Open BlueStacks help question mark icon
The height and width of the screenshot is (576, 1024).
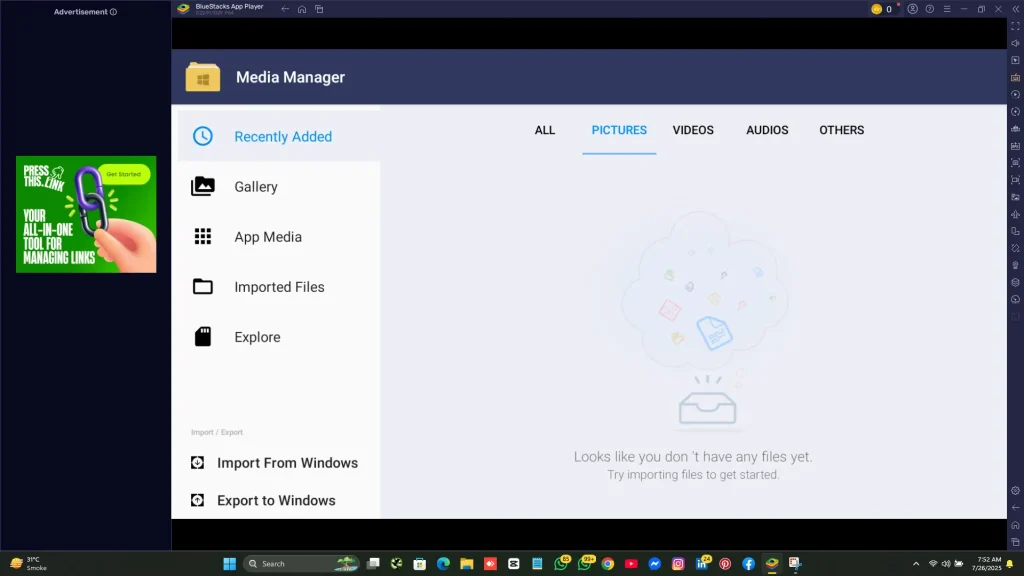(929, 9)
